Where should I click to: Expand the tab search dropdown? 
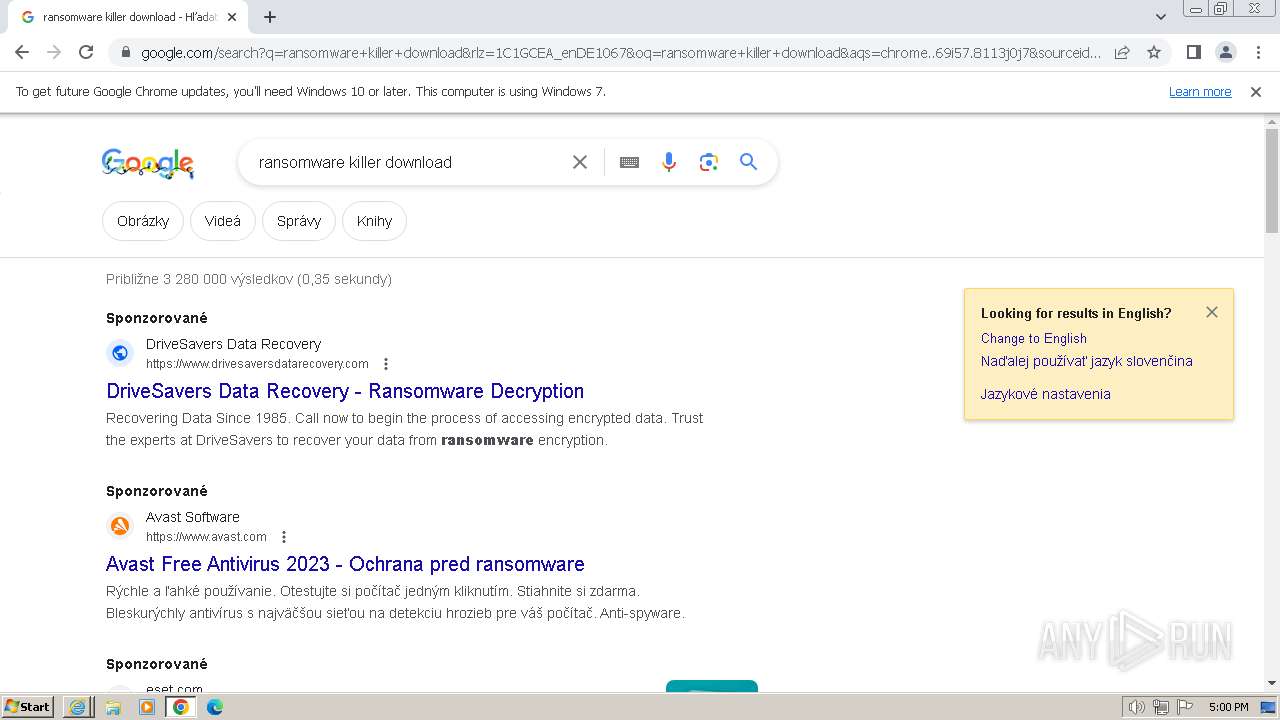1160,17
